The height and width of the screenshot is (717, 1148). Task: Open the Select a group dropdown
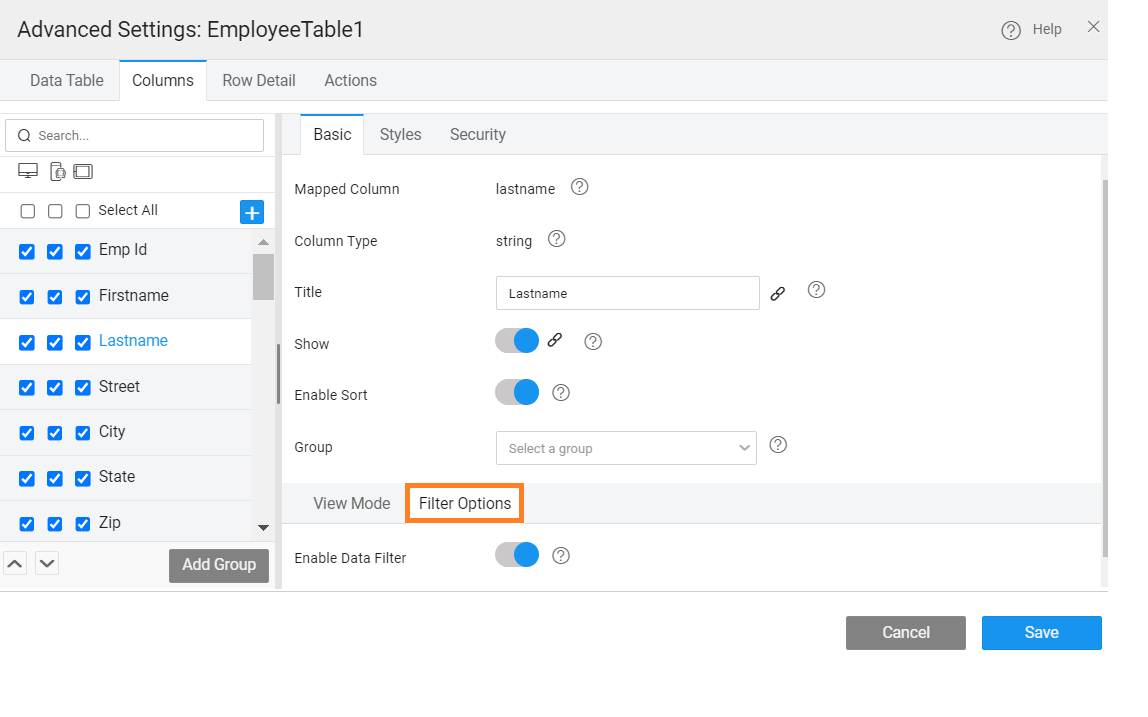(x=626, y=448)
